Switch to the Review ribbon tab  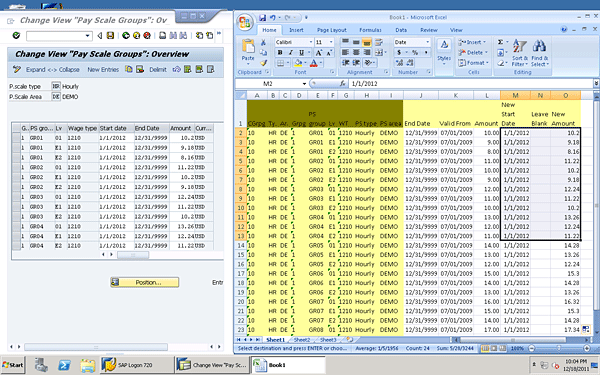(x=429, y=30)
